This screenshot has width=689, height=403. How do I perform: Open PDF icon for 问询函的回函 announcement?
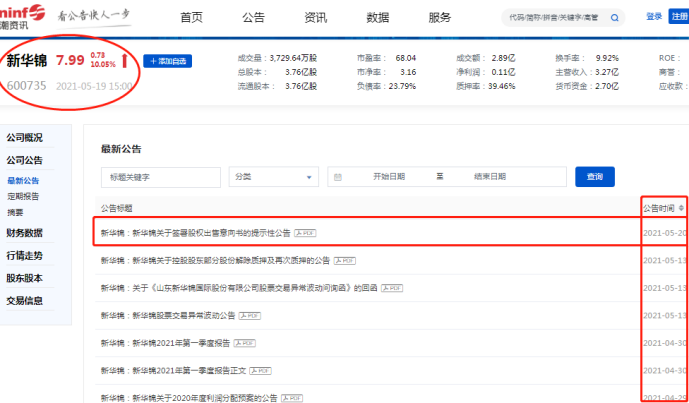click(392, 288)
